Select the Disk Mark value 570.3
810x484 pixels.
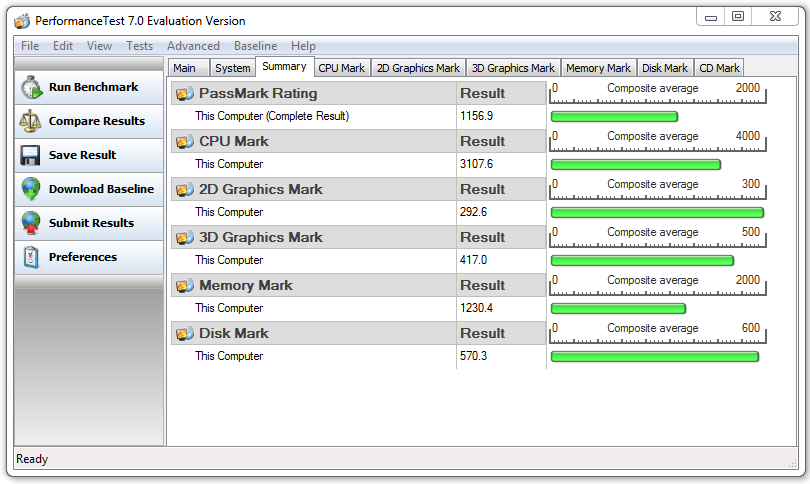pos(473,356)
